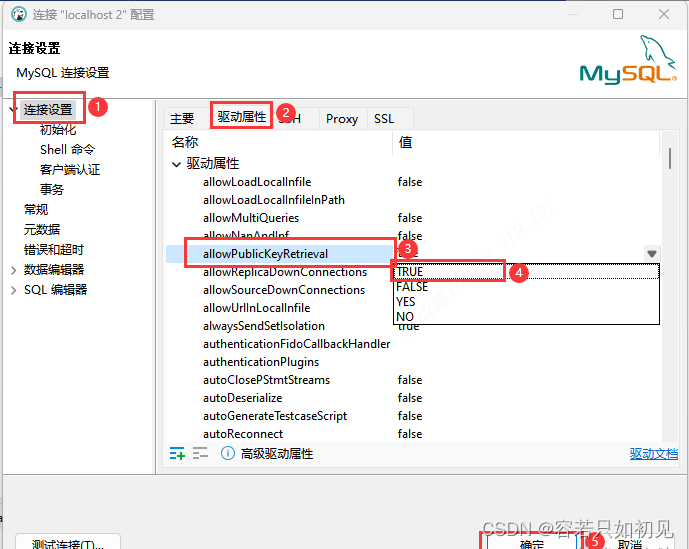Select the allowSourceDownConnections property row
Image resolution: width=689 pixels, height=549 pixels.
point(279,290)
